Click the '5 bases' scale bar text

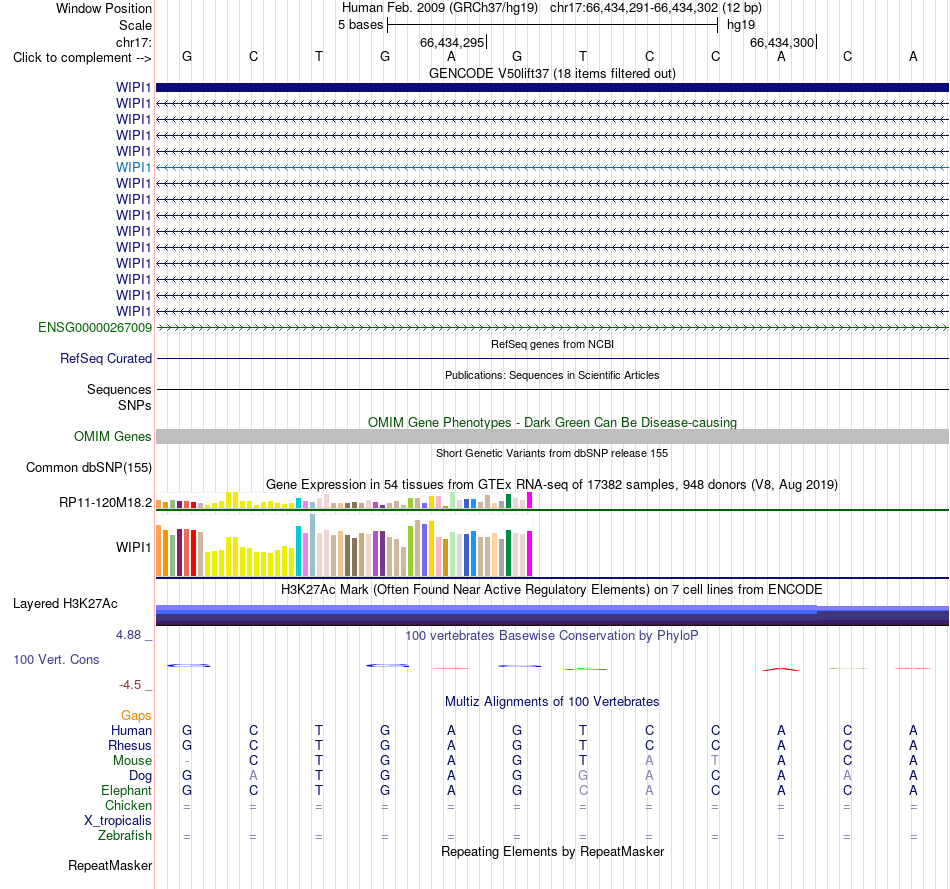click(360, 25)
